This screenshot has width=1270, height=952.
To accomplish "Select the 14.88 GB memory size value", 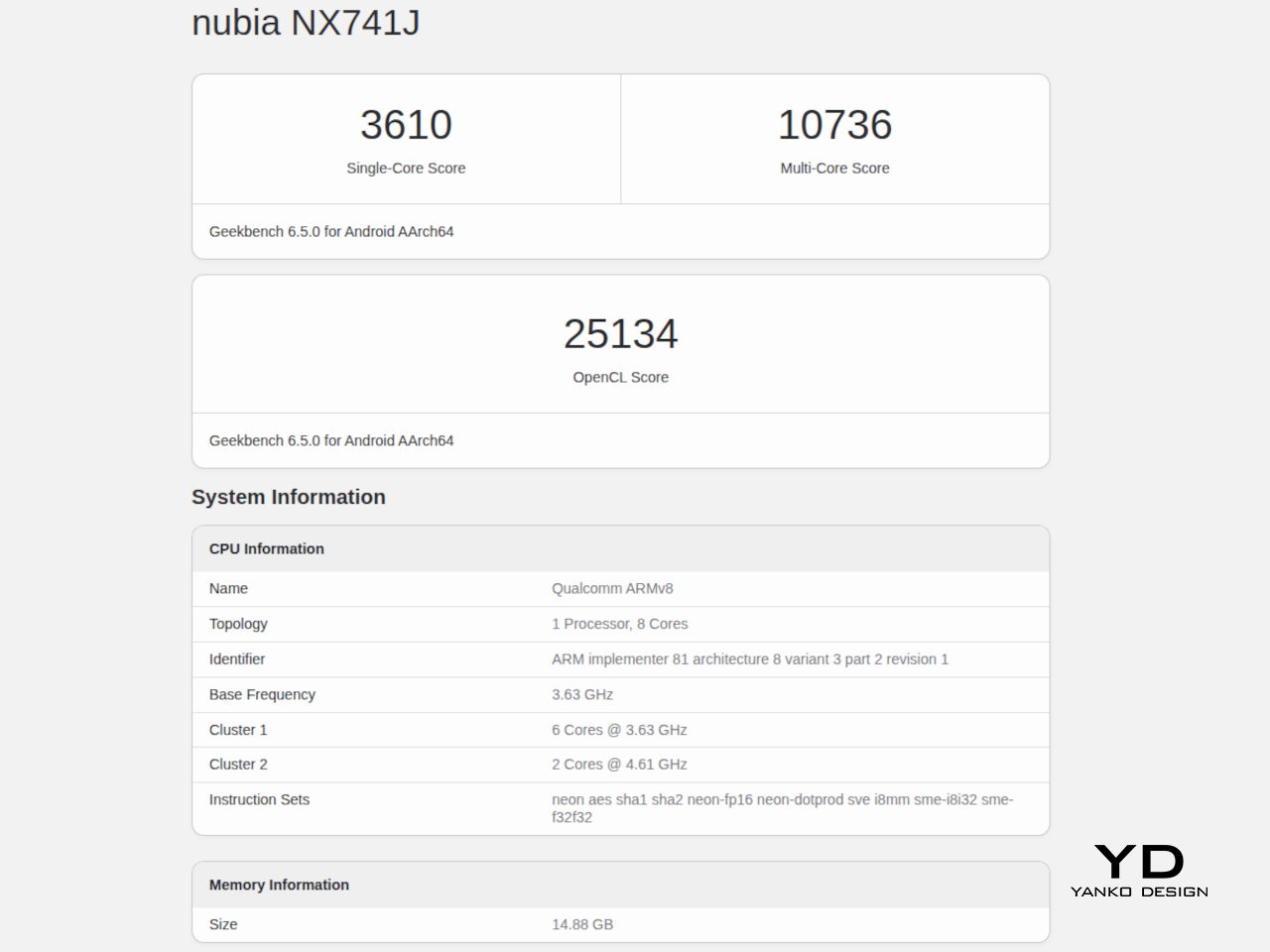I will click(x=582, y=924).
